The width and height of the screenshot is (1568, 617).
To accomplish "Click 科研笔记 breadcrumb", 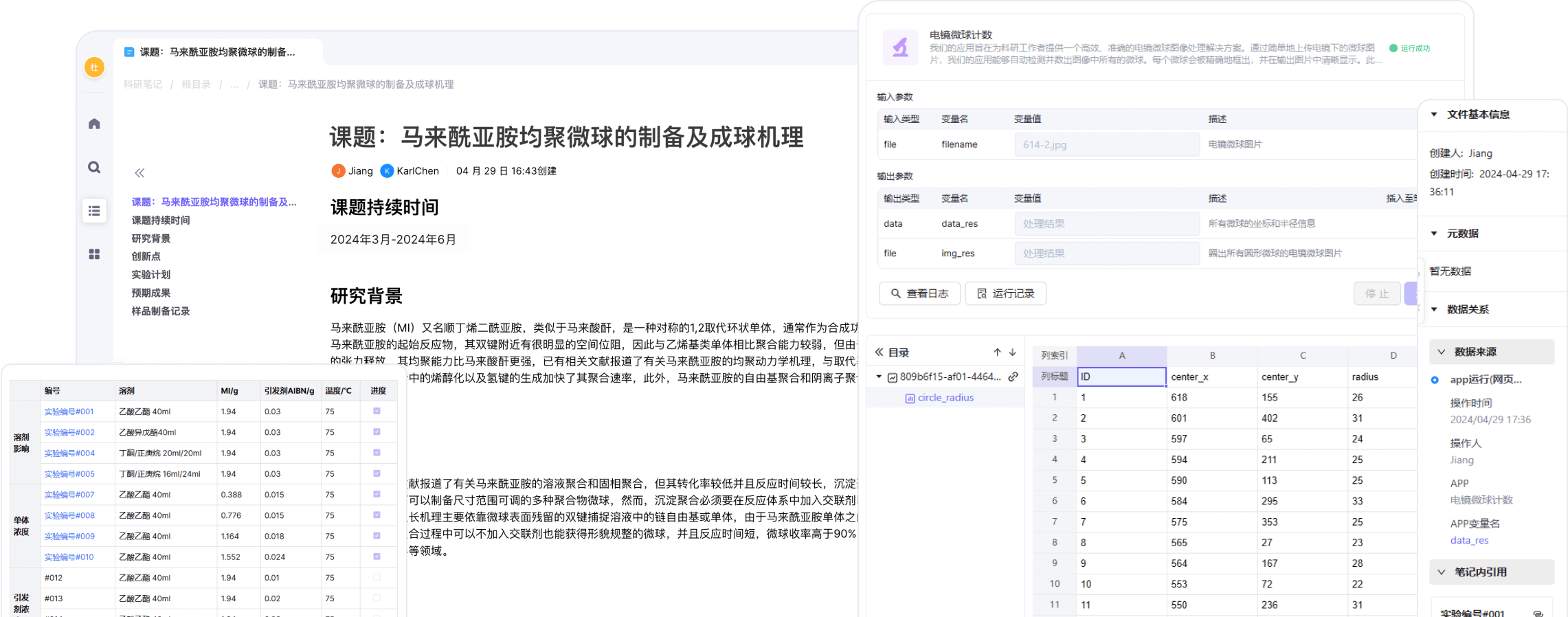I will [x=142, y=85].
